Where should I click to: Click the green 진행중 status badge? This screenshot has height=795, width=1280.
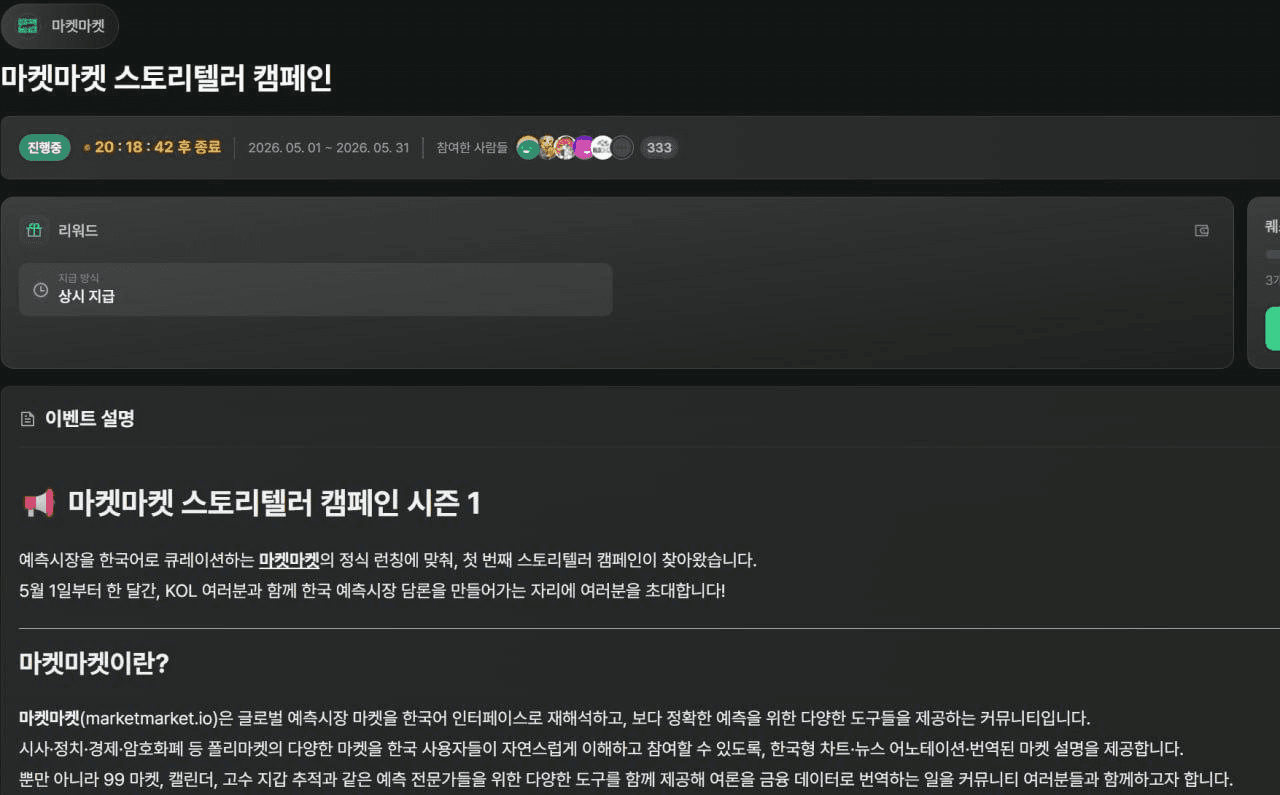coord(45,148)
